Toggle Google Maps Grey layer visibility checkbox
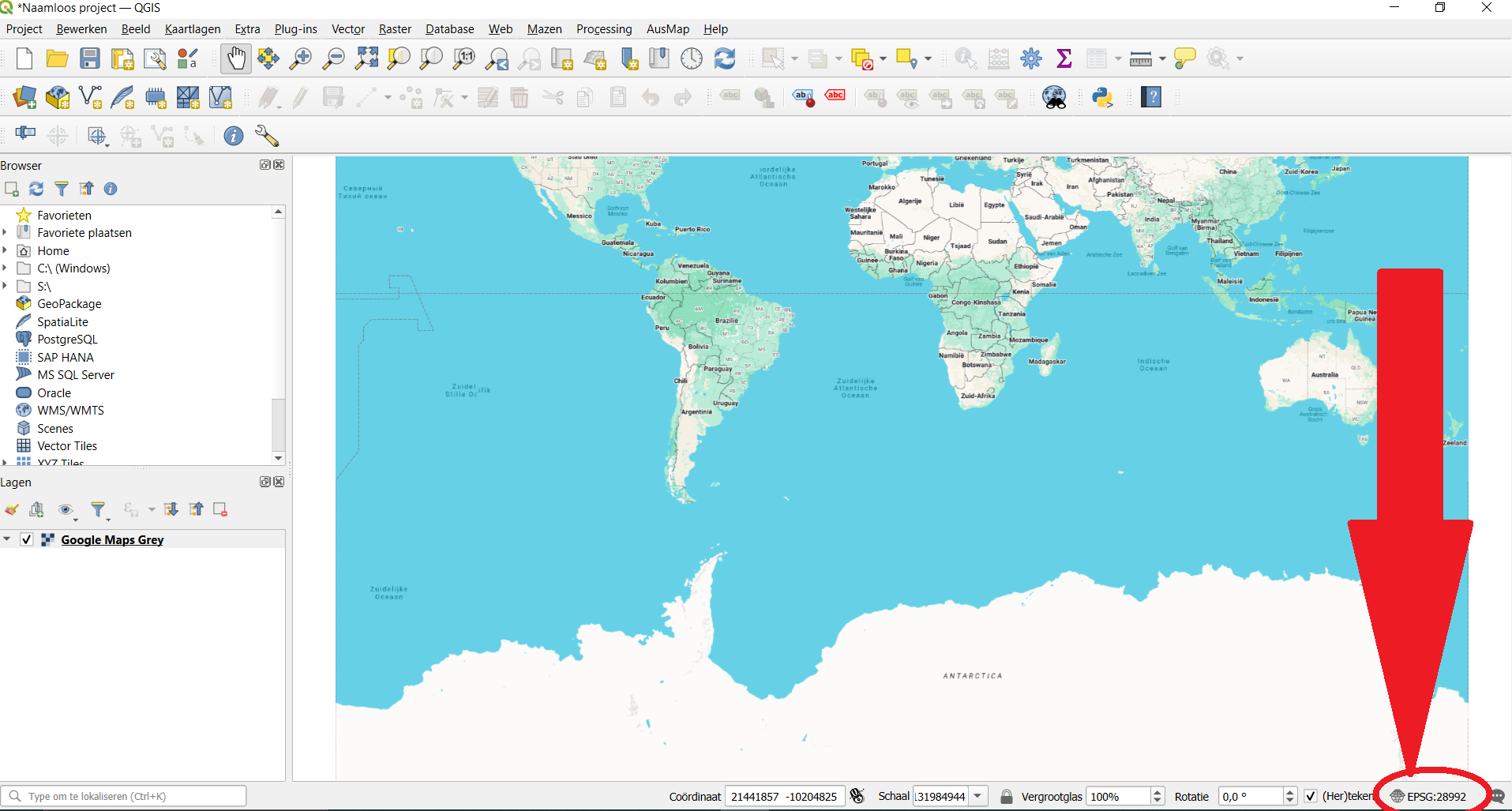This screenshot has width=1512, height=811. 27,539
